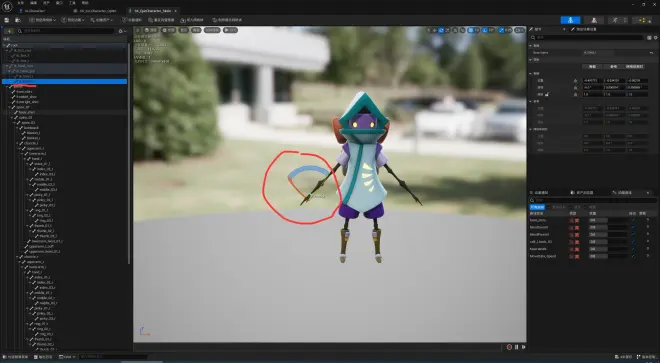
Task: Collapse the transform section in details panel
Action: pyautogui.click(x=530, y=73)
